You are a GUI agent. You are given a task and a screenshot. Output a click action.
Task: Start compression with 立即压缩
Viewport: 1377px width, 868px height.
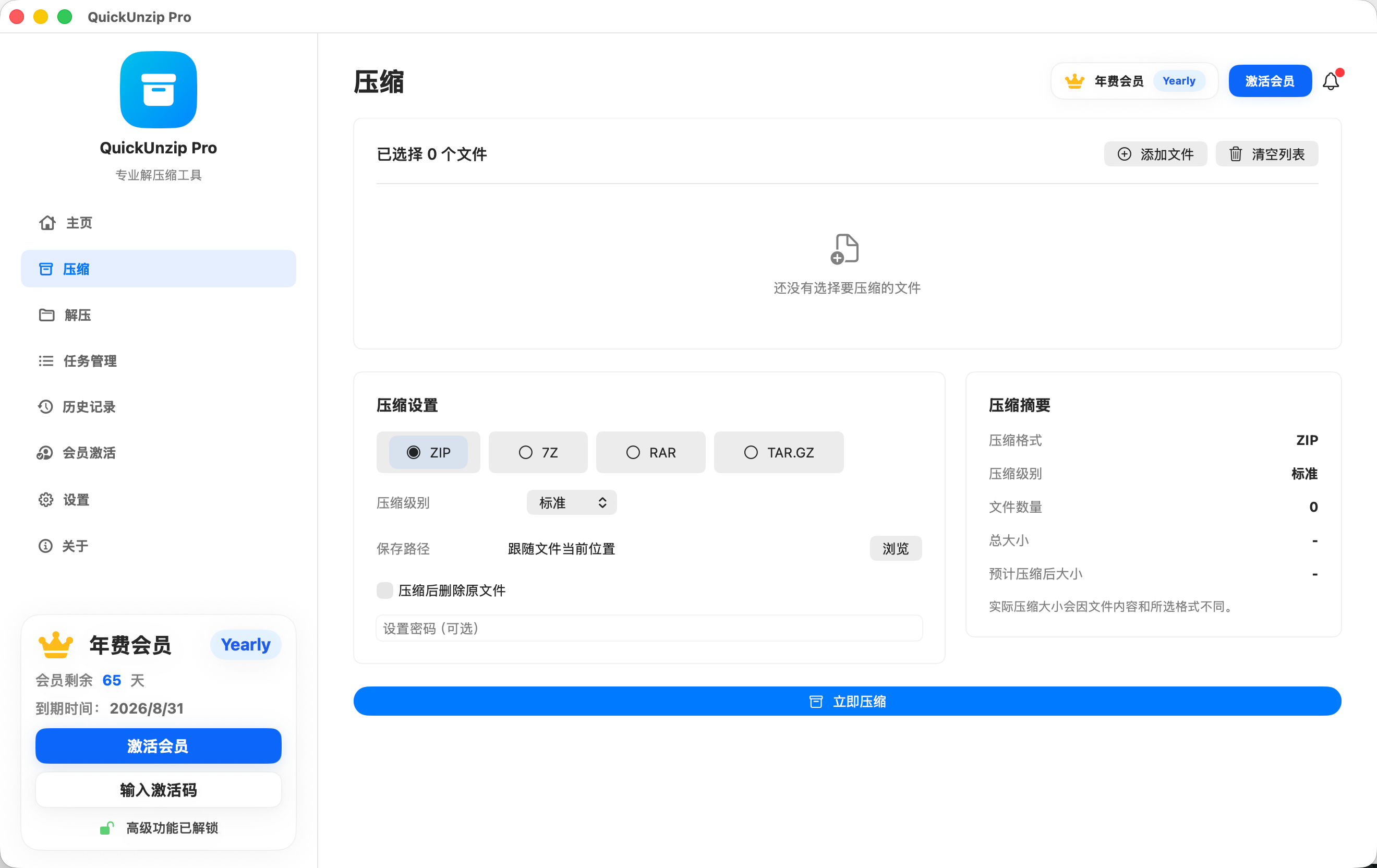(x=847, y=702)
